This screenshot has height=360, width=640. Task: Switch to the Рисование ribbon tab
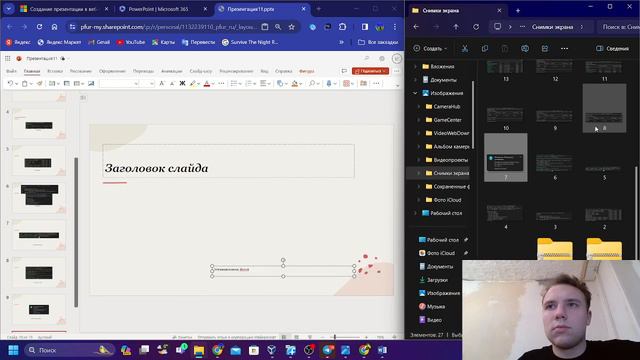coord(80,71)
